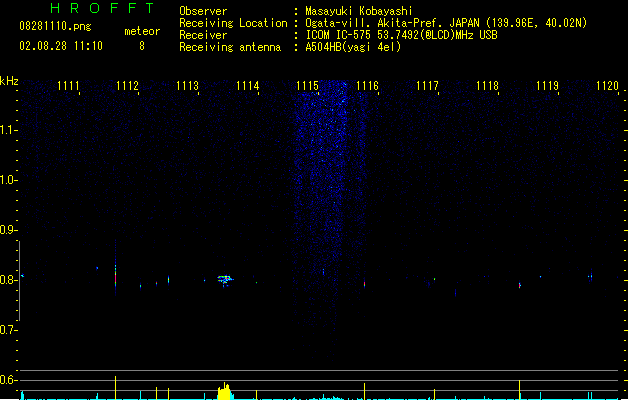The height and width of the screenshot is (400, 629).
Task: Click the meteor label
Action: click(x=142, y=31)
